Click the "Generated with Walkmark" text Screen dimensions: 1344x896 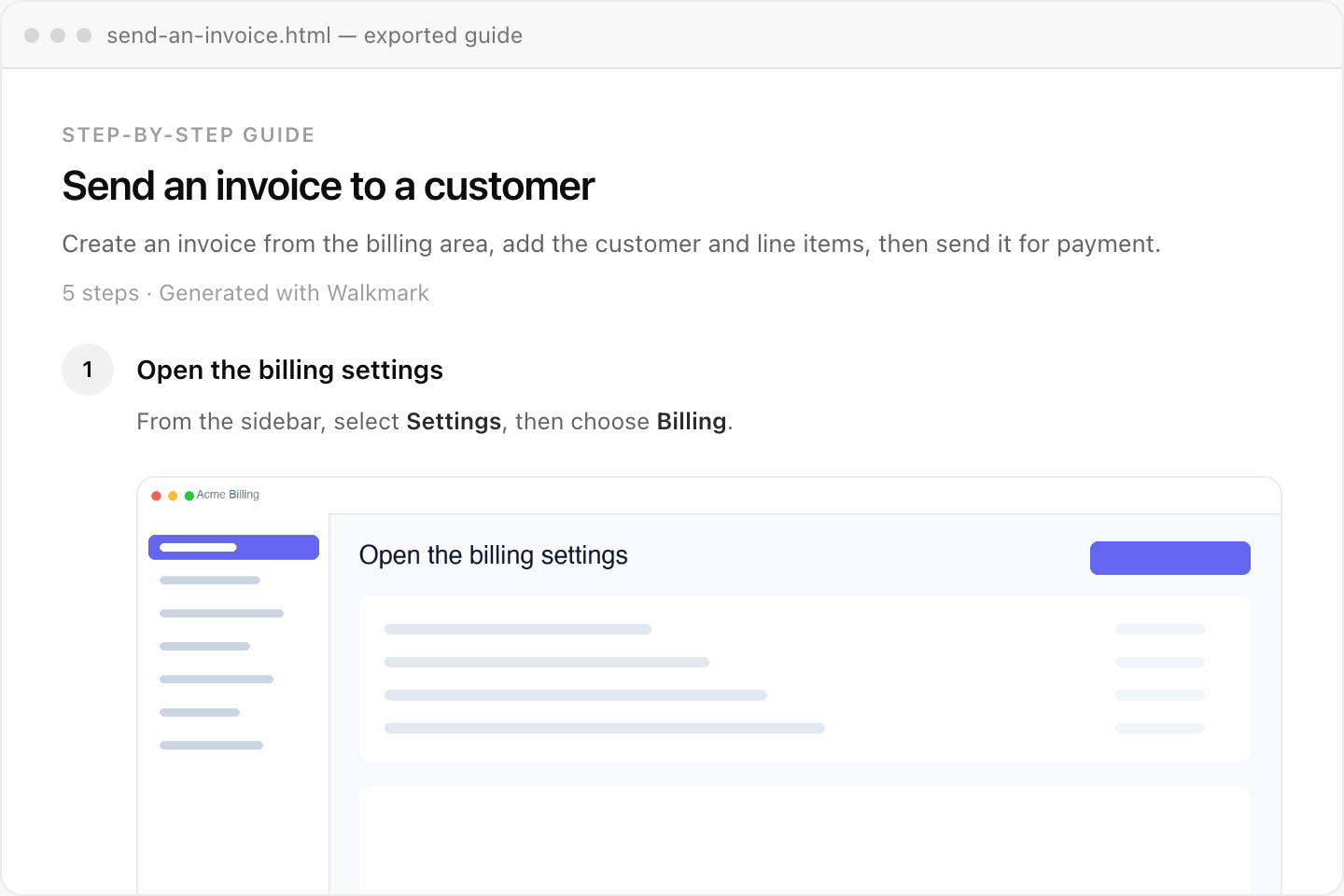(x=294, y=293)
